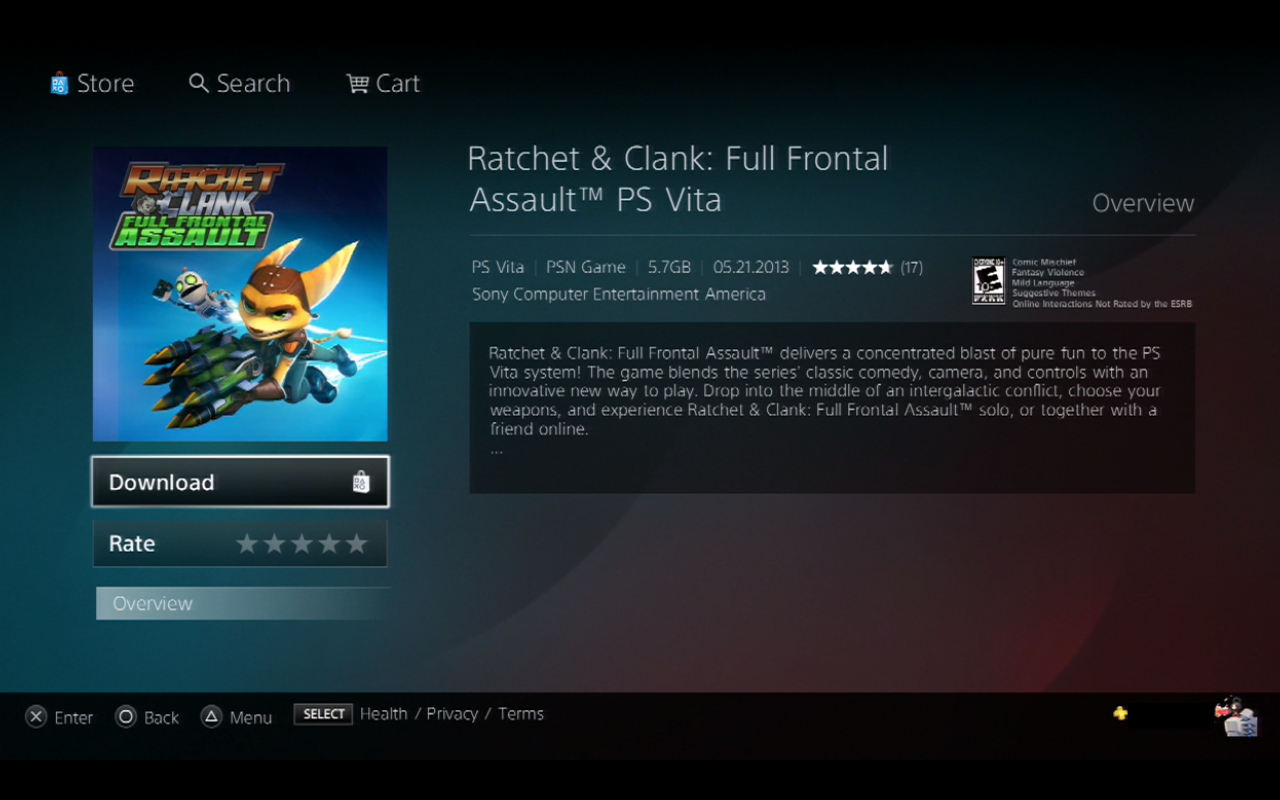The width and height of the screenshot is (1280, 800).
Task: Expand the game description ellipsis
Action: tap(496, 450)
